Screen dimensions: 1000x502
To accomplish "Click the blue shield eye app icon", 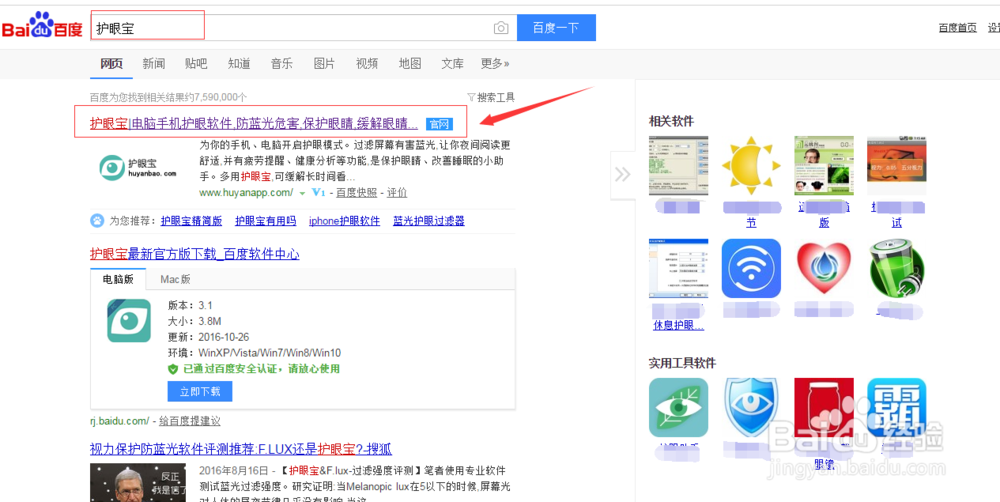I will tap(751, 408).
